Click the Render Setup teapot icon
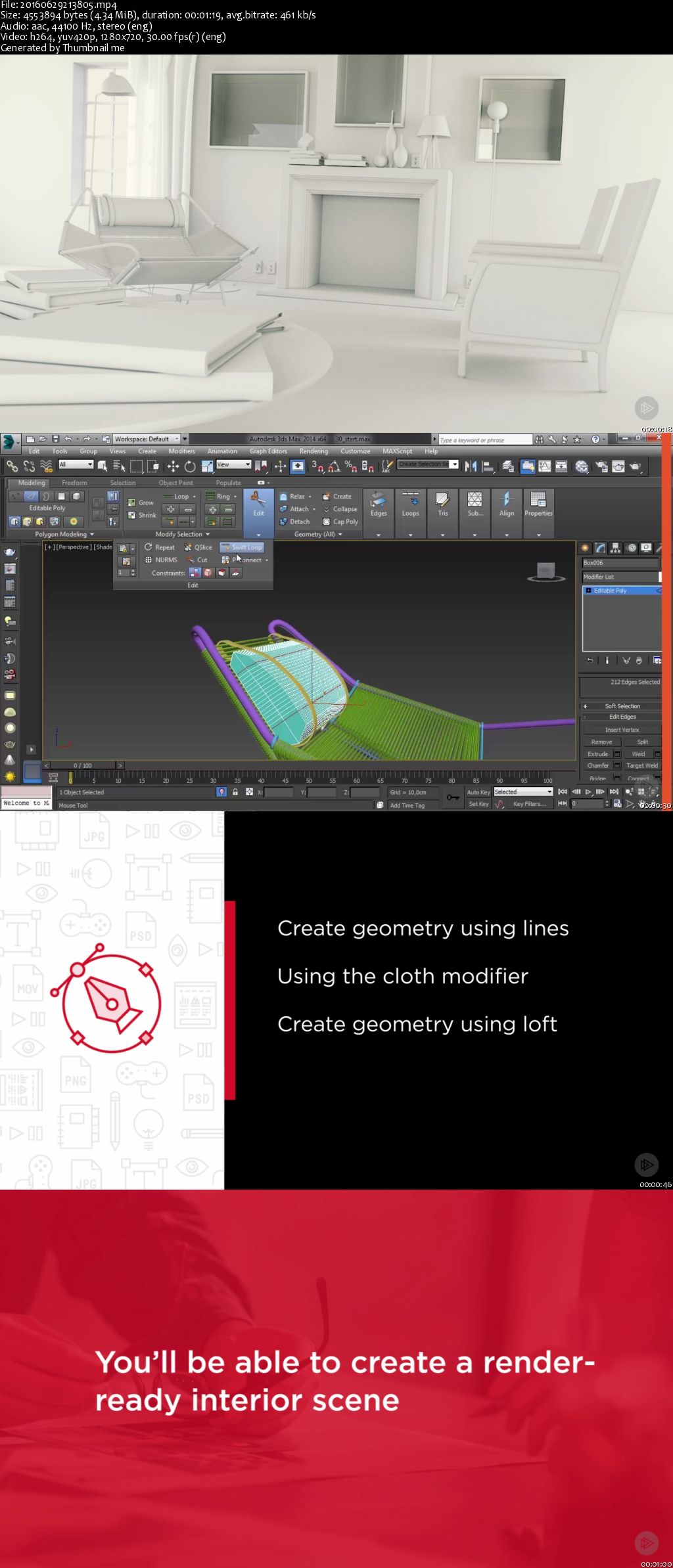Image resolution: width=673 pixels, height=1568 pixels. [601, 466]
